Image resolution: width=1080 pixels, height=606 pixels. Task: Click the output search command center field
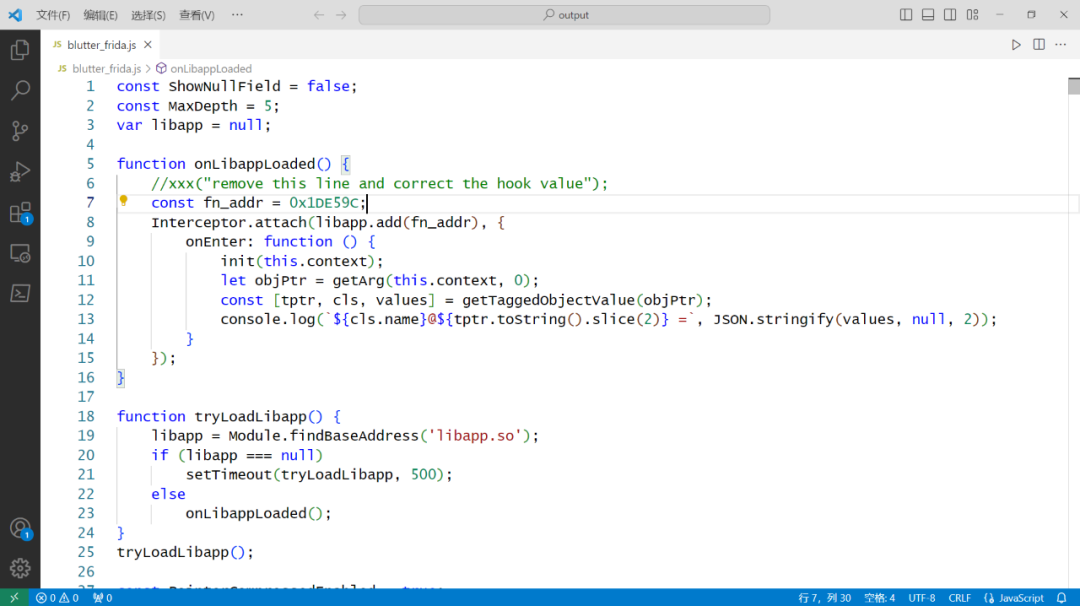pos(564,14)
